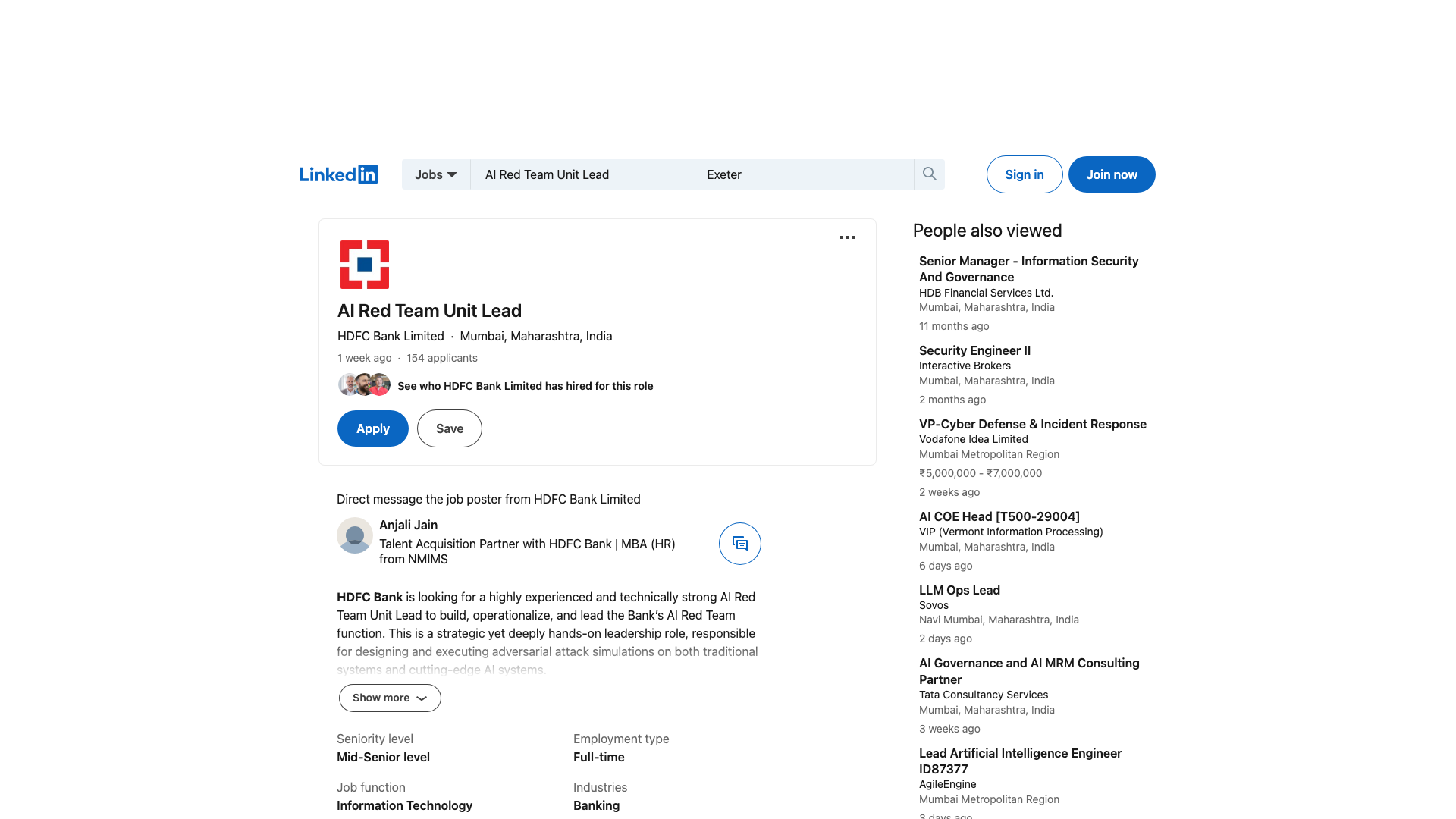Screen dimensions: 1456x819
Task: Click the 'Information Technology' job function value
Action: [x=404, y=805]
